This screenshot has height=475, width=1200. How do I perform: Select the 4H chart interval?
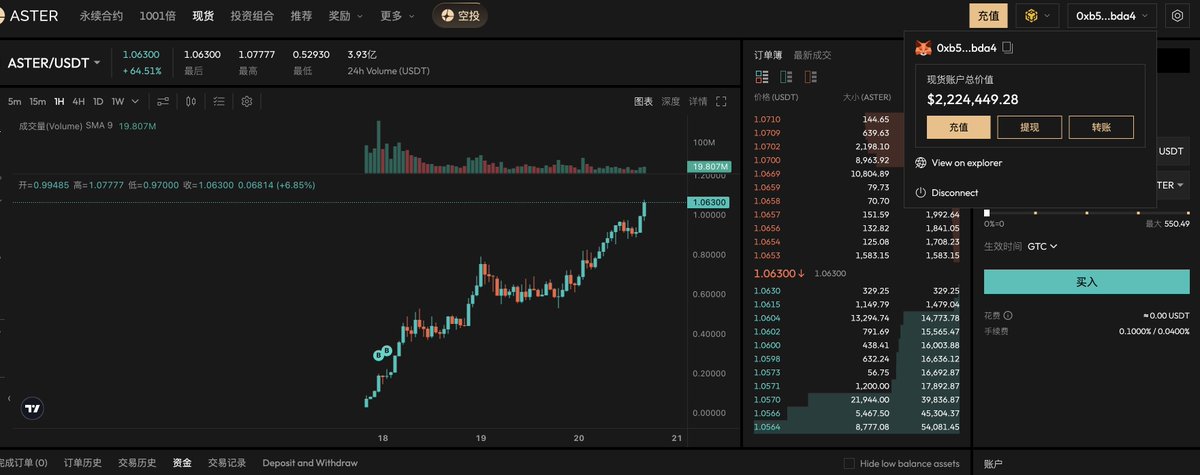(78, 101)
